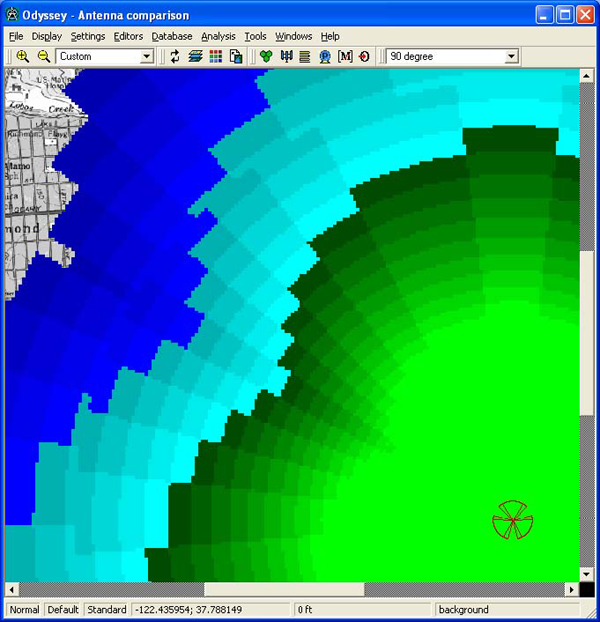Click the refresh arrows toolbar icon
The image size is (600, 622).
coord(175,57)
